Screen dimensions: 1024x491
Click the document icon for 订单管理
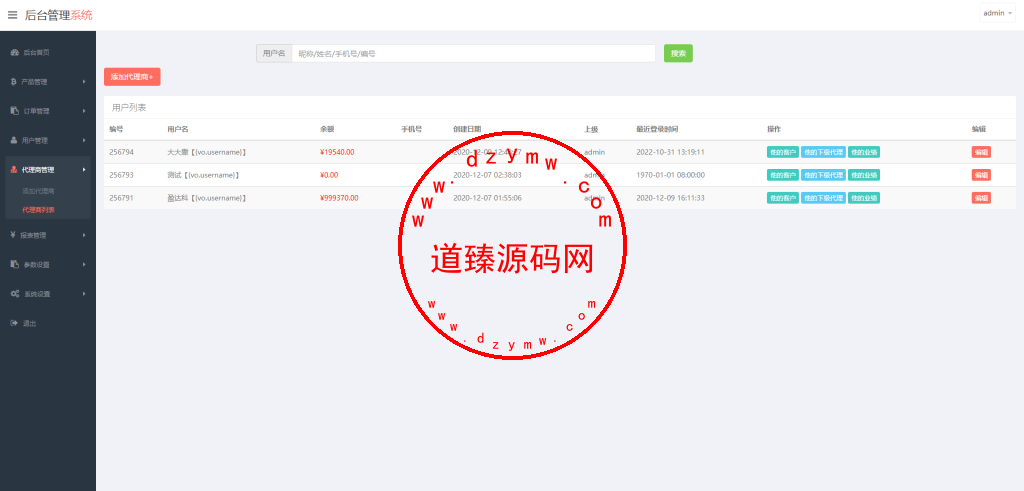click(x=14, y=111)
